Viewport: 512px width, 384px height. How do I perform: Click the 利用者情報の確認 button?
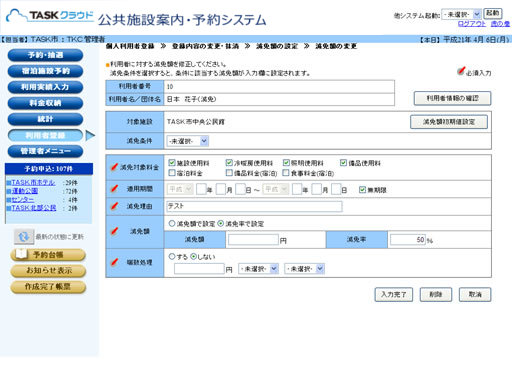452,98
